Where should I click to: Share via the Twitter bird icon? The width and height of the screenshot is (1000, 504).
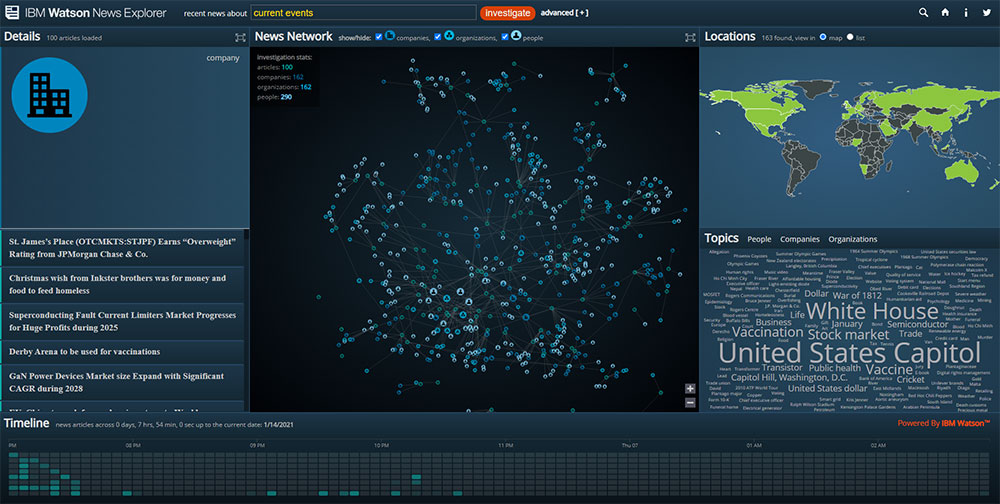(x=987, y=12)
